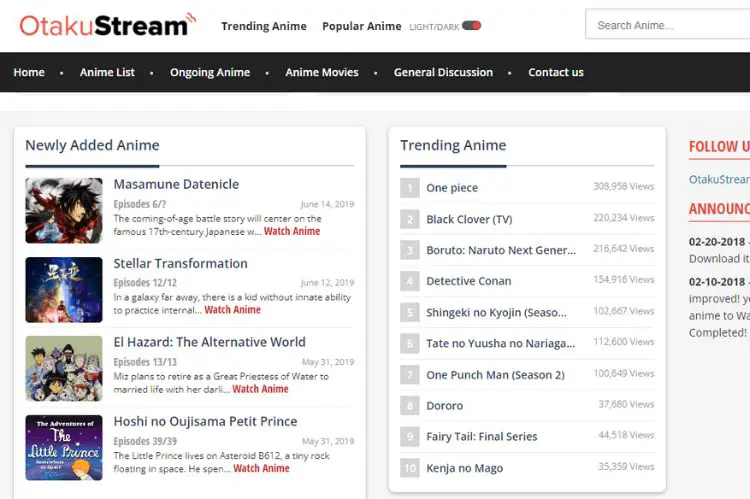The width and height of the screenshot is (750, 499).
Task: Open the OtakuStream link in the sidebar
Action: click(719, 179)
